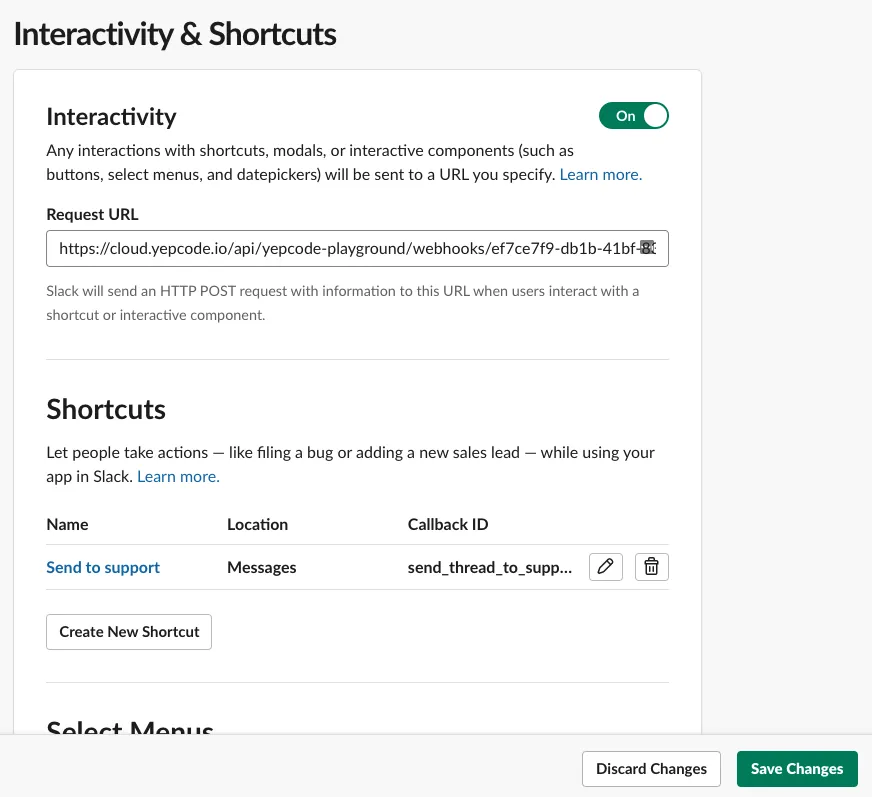Click the Callback ID column header
Screen dimensions: 872x797
point(447,524)
